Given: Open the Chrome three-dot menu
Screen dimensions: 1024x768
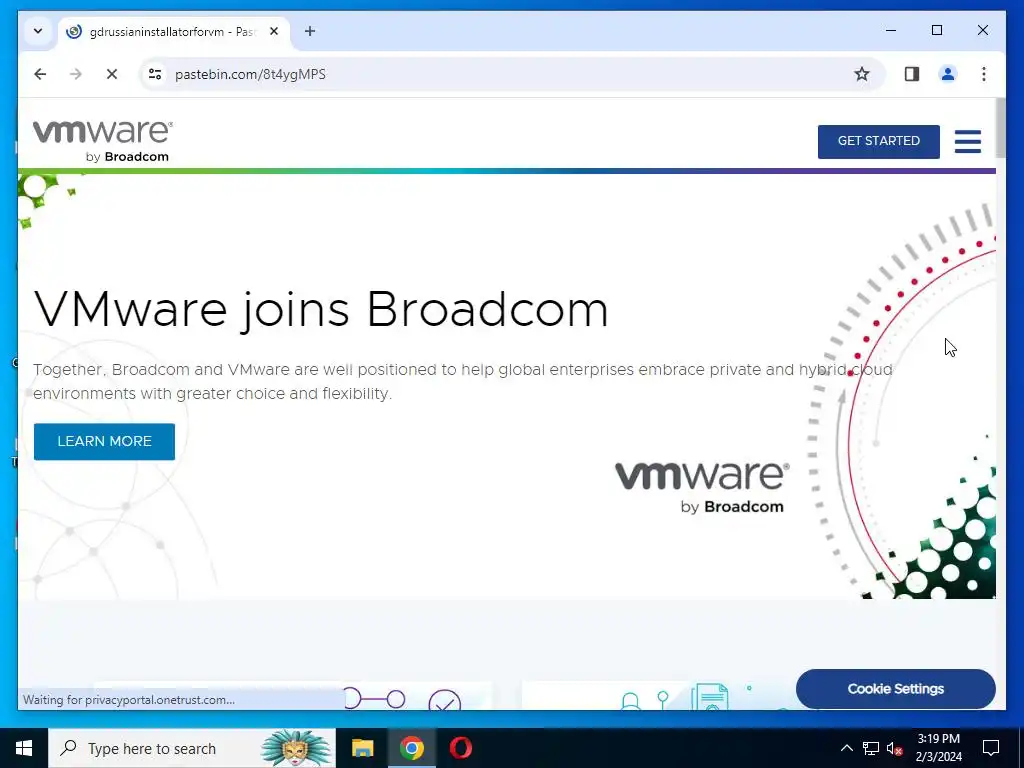Looking at the screenshot, I should [x=984, y=74].
